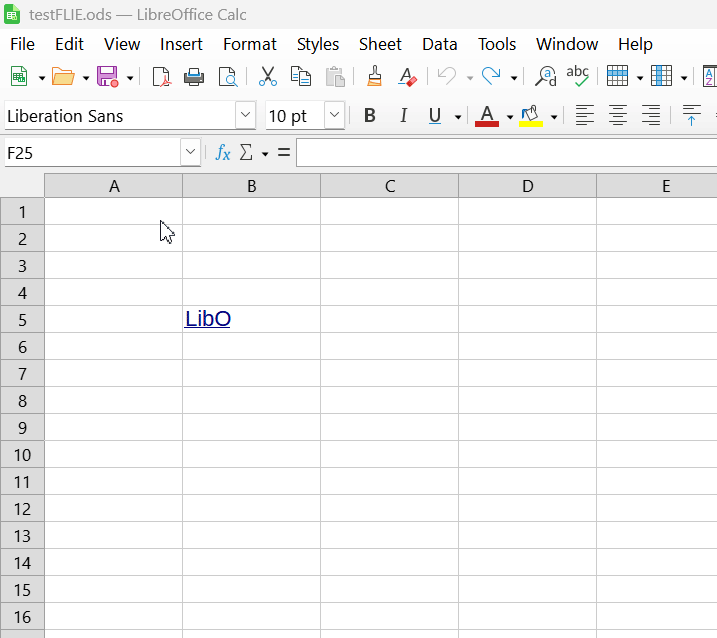Click the LibO hyperlink in cell B5
The height and width of the screenshot is (638, 717).
coord(208,319)
